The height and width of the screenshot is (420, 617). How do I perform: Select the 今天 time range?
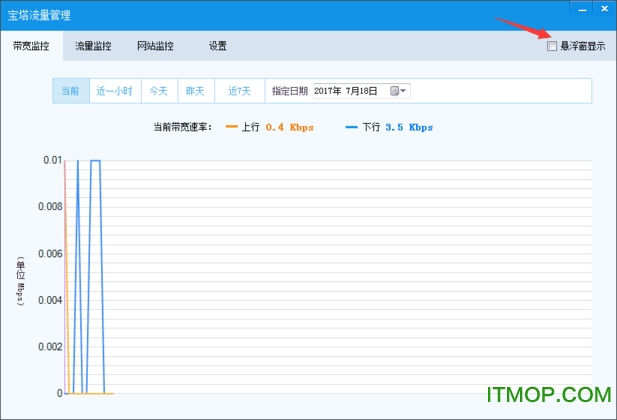(x=159, y=91)
